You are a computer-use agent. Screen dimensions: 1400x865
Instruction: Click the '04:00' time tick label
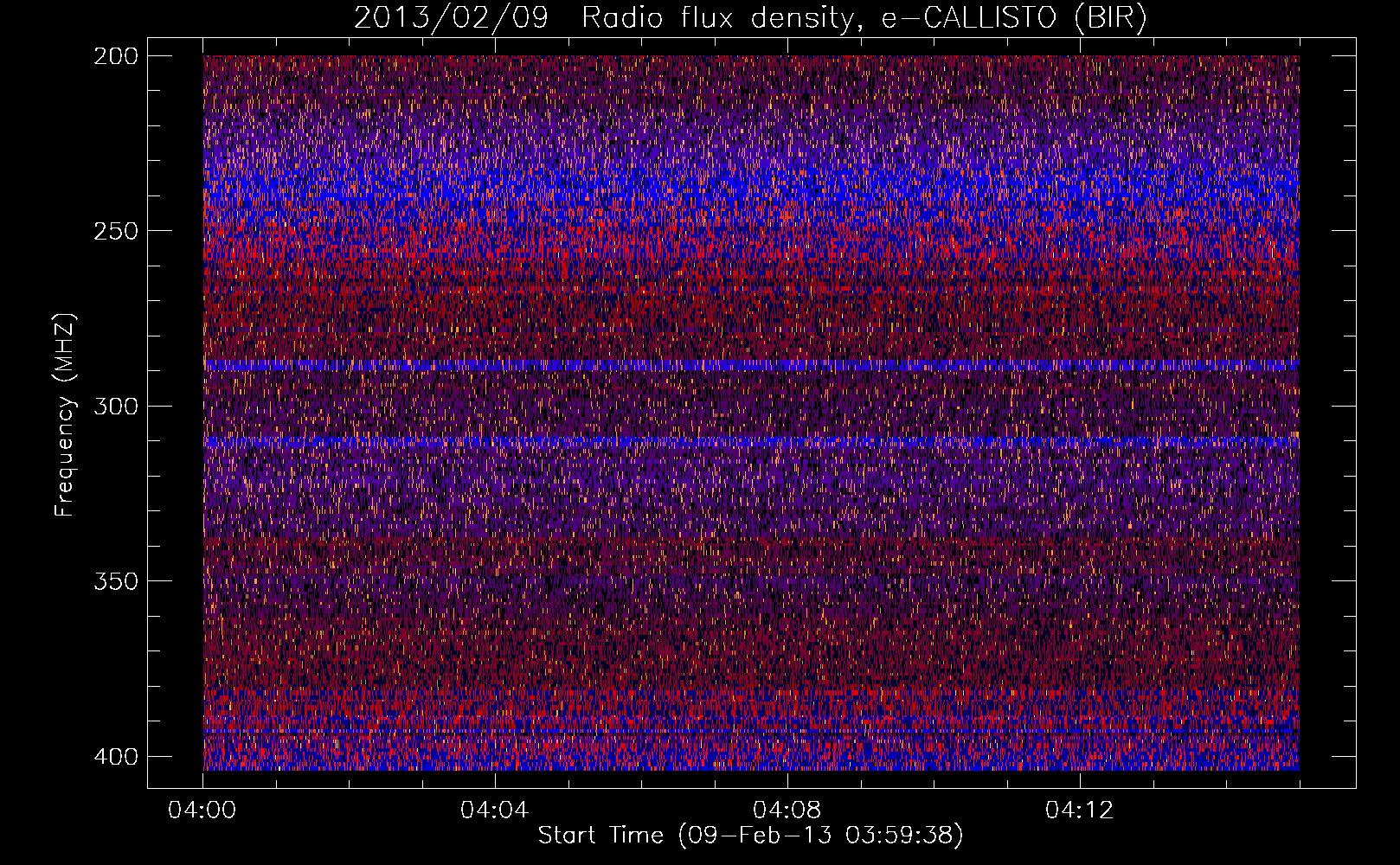tap(202, 811)
